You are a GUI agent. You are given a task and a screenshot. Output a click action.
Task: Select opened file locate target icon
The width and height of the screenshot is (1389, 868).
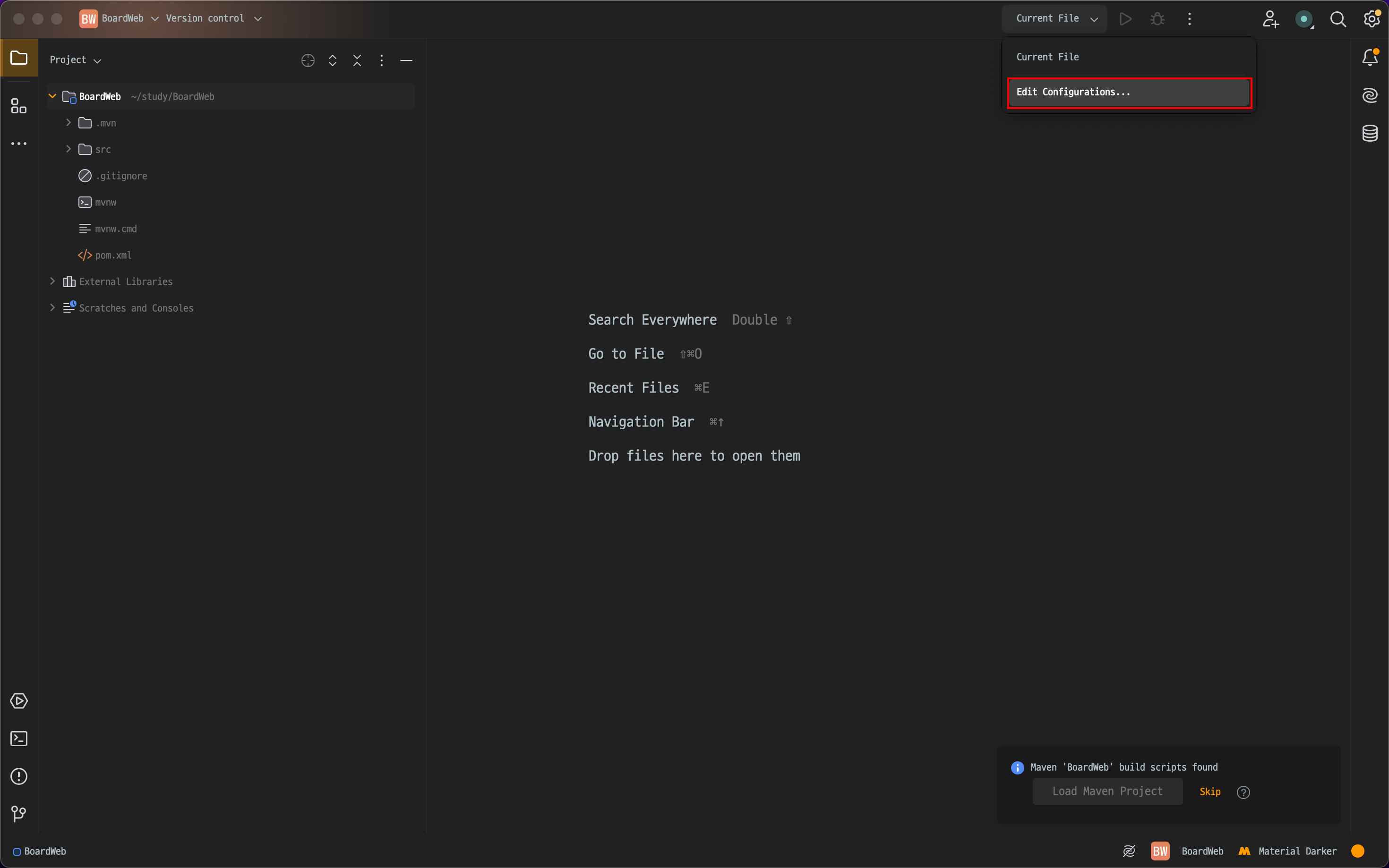pyautogui.click(x=308, y=60)
